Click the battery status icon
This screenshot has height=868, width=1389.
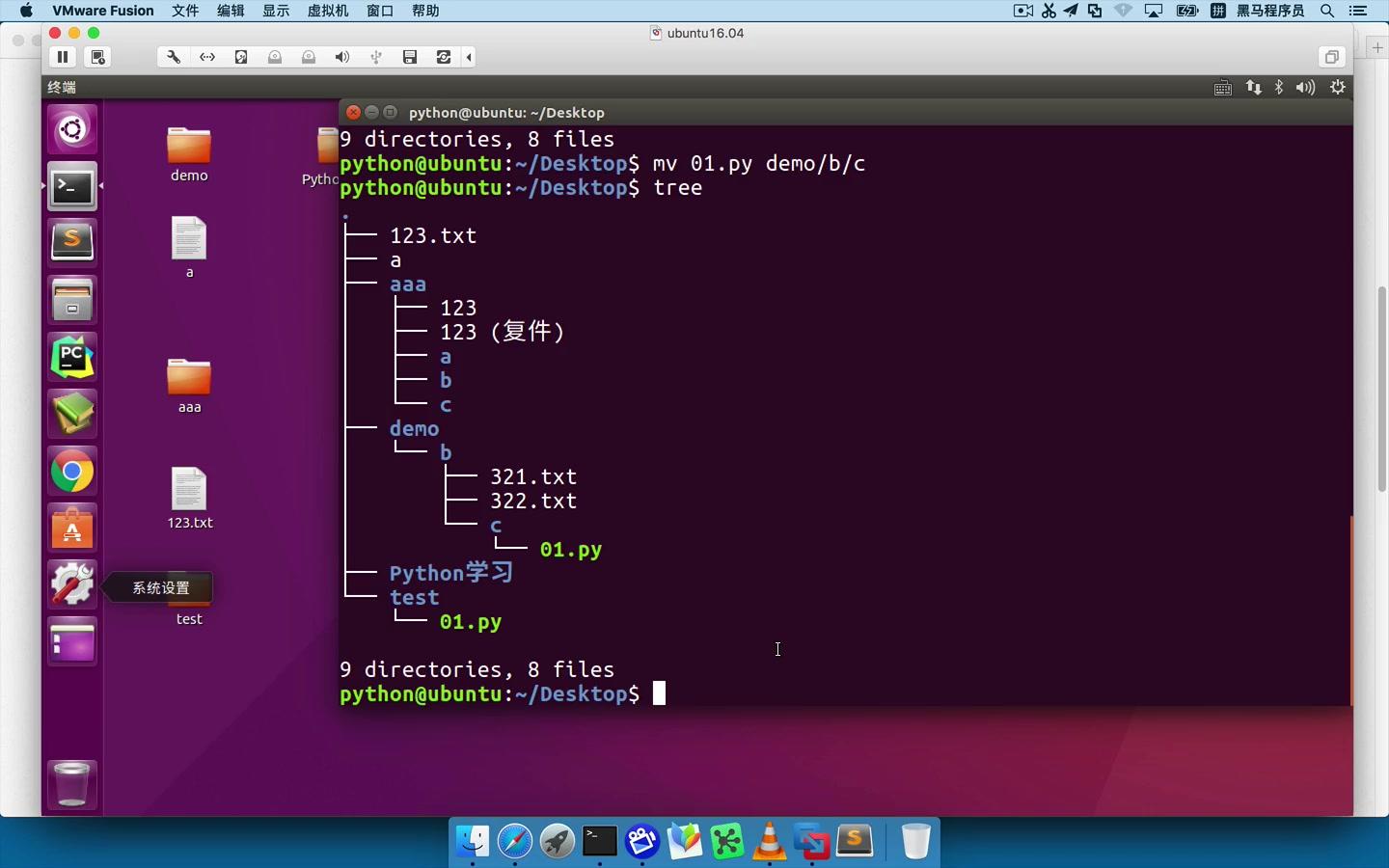pos(1187,11)
